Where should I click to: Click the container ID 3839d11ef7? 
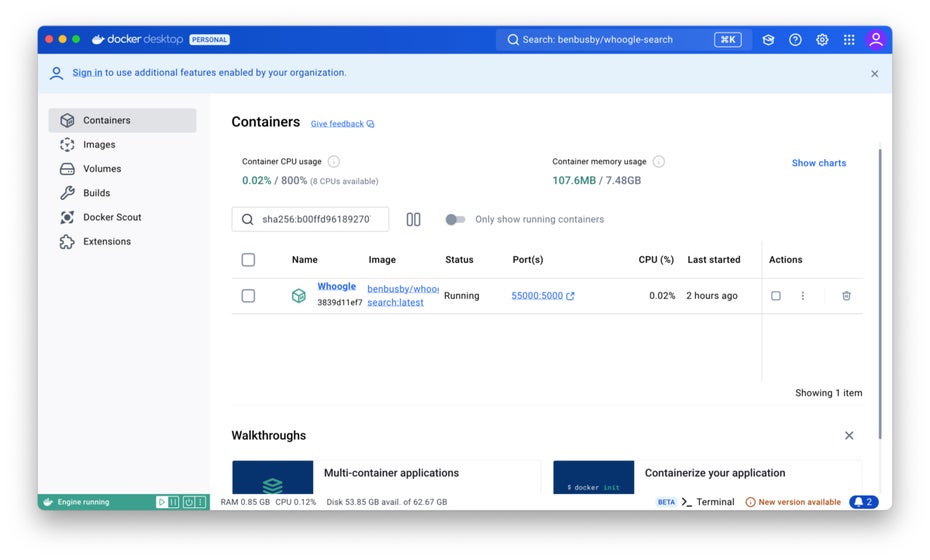339,302
